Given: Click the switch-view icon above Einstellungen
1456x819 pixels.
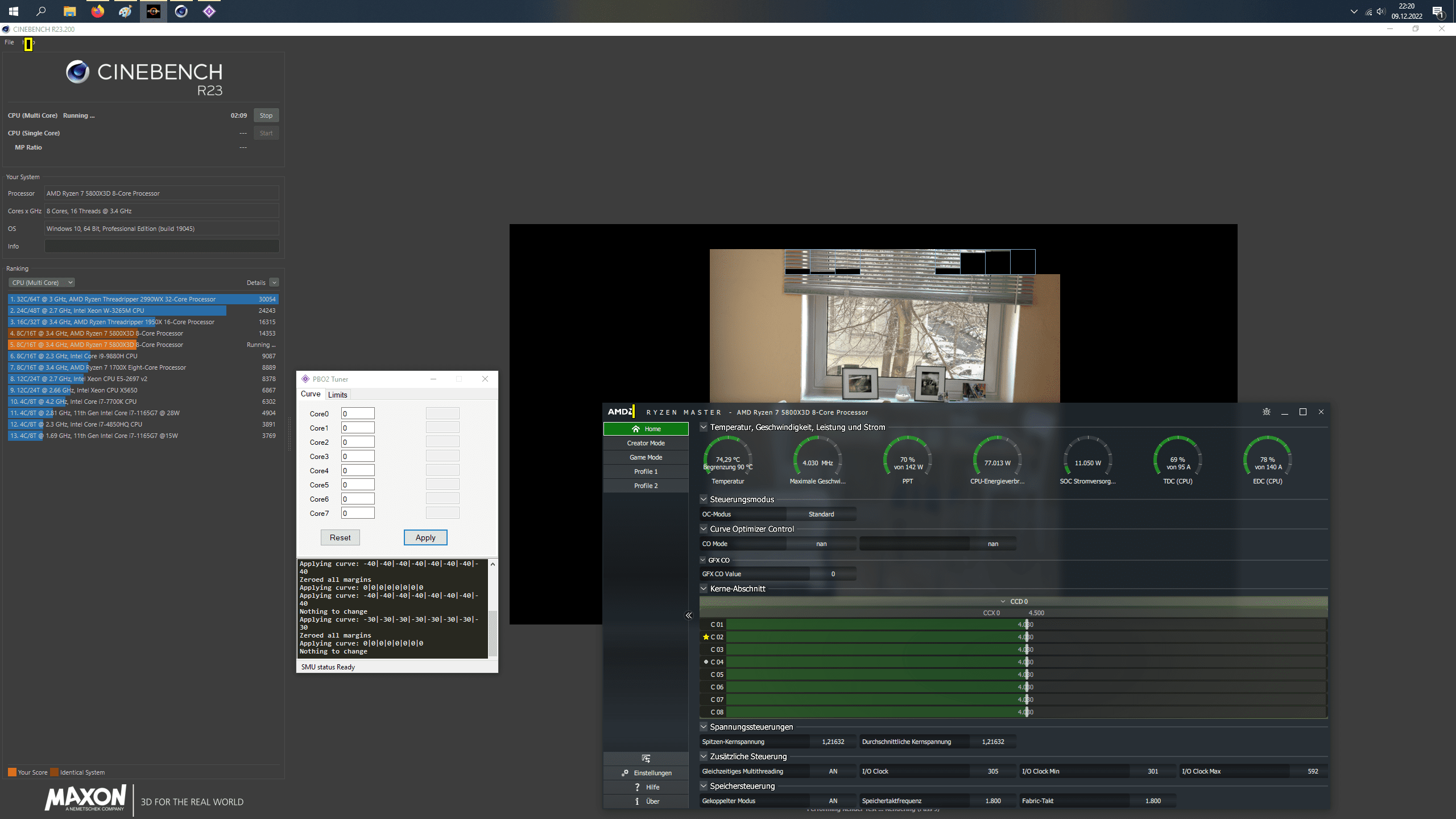Looking at the screenshot, I should click(x=646, y=758).
